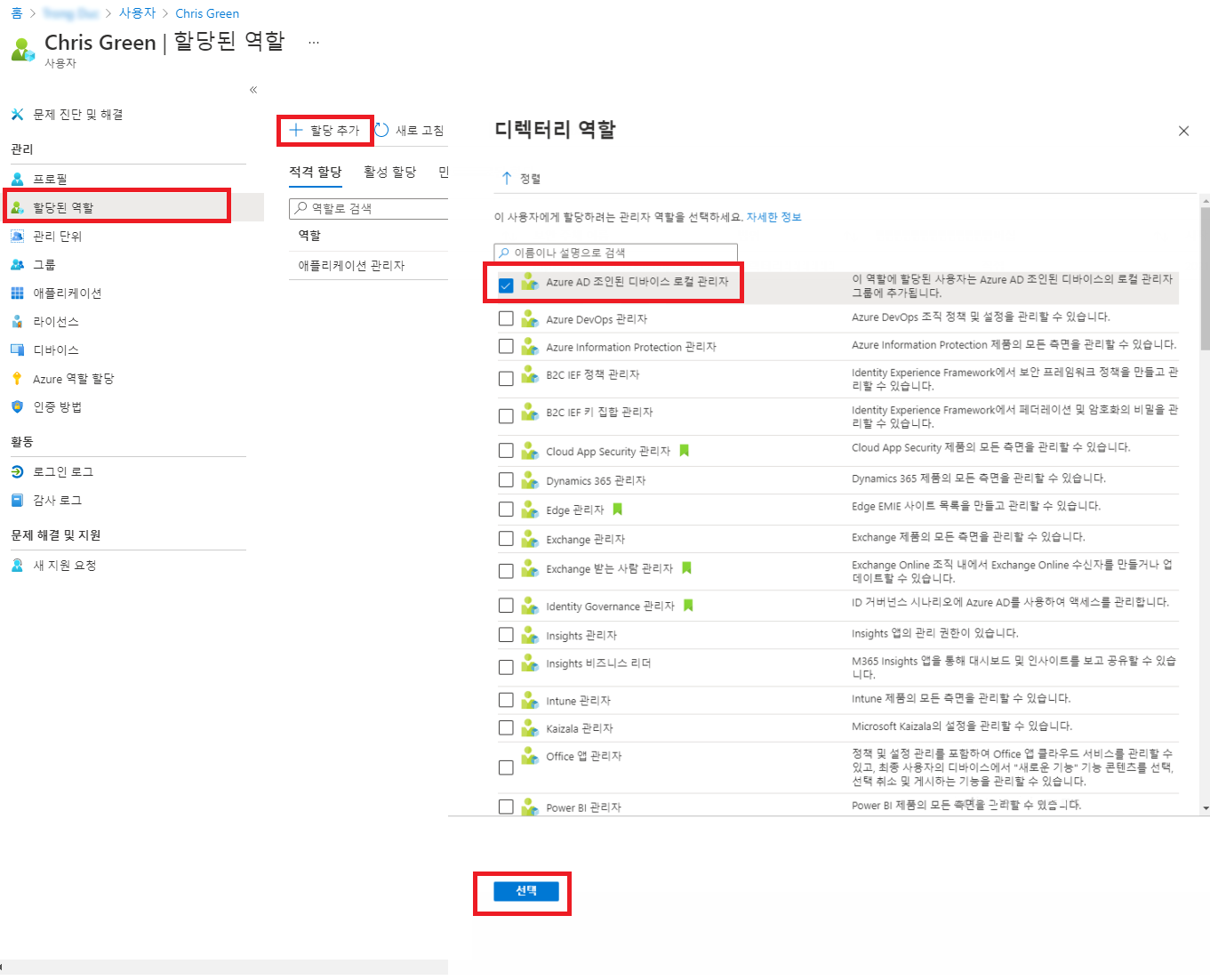Click the Exchange 받는 사람 관리자 bookmark icon
This screenshot has width=1210, height=980.
(686, 568)
